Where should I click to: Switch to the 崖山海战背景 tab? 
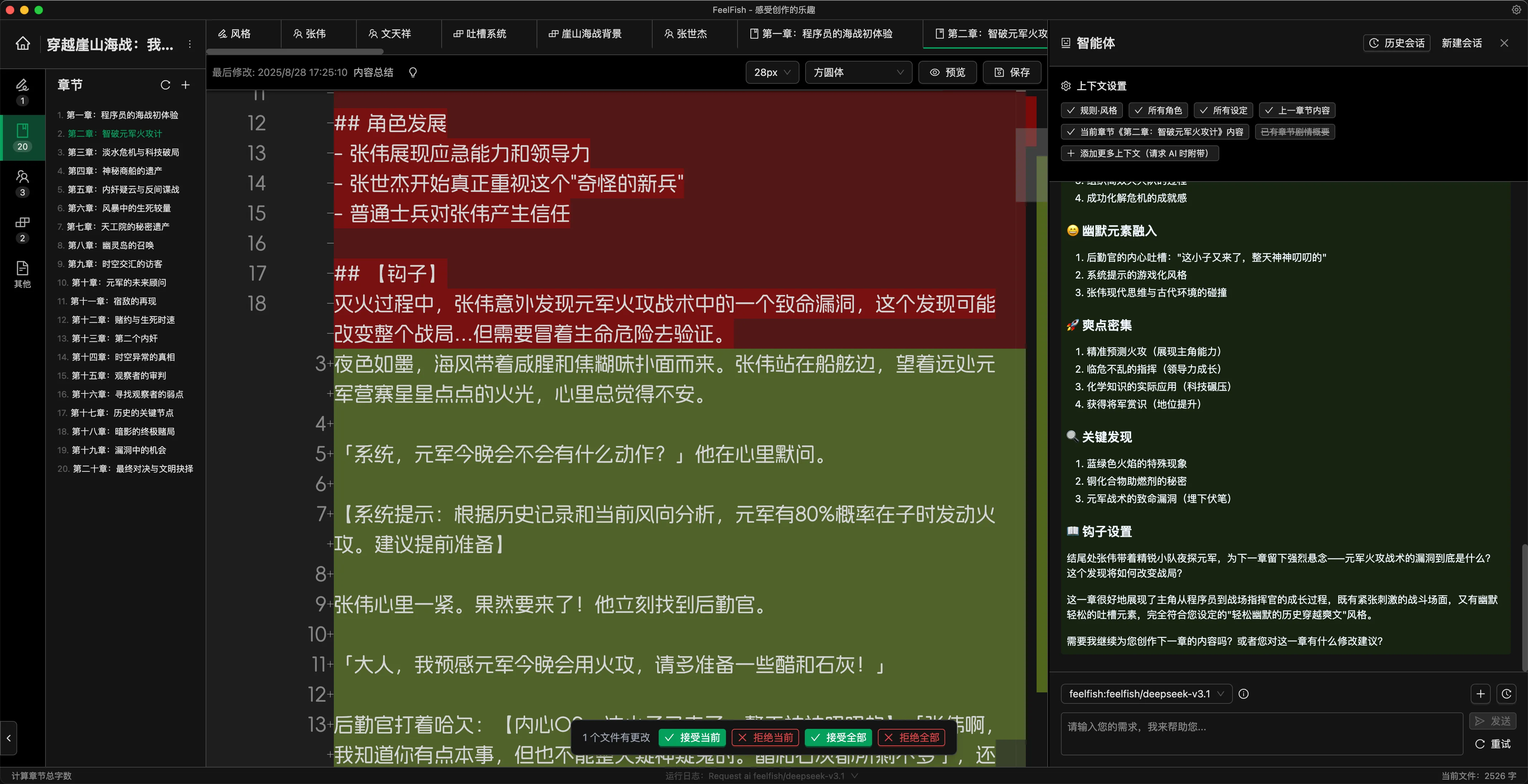585,34
